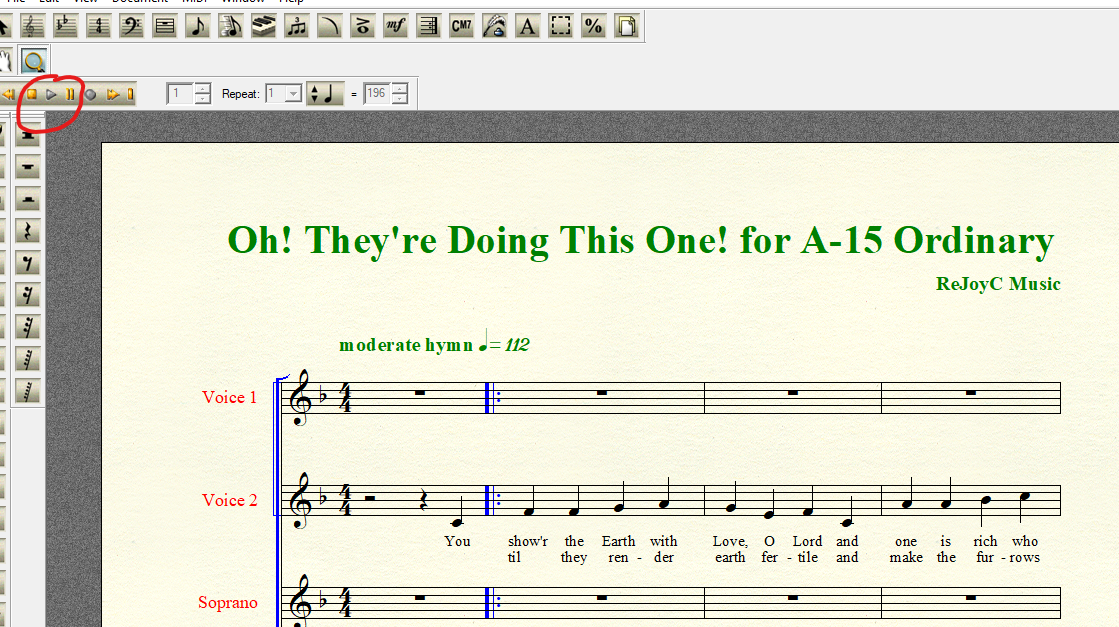This screenshot has width=1119, height=627.
Task: Open the Chord tool (CM7)
Action: point(461,27)
